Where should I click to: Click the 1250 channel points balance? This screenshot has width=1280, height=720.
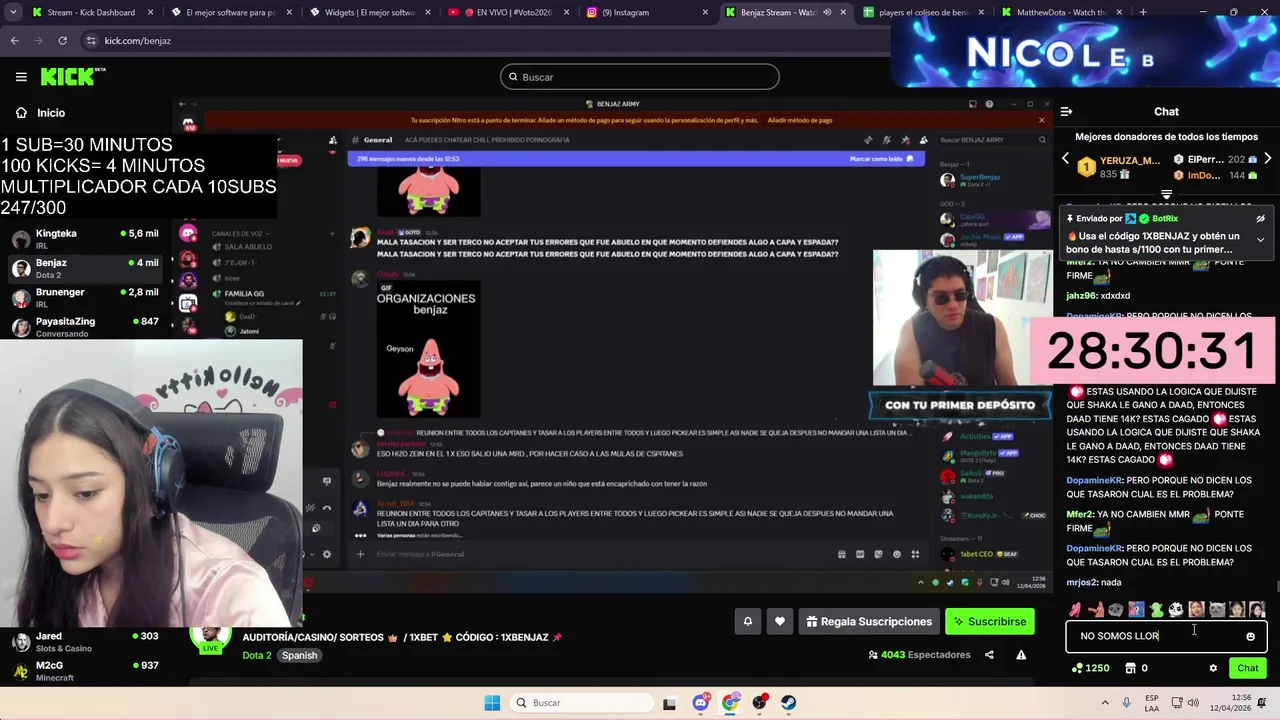tap(1090, 668)
